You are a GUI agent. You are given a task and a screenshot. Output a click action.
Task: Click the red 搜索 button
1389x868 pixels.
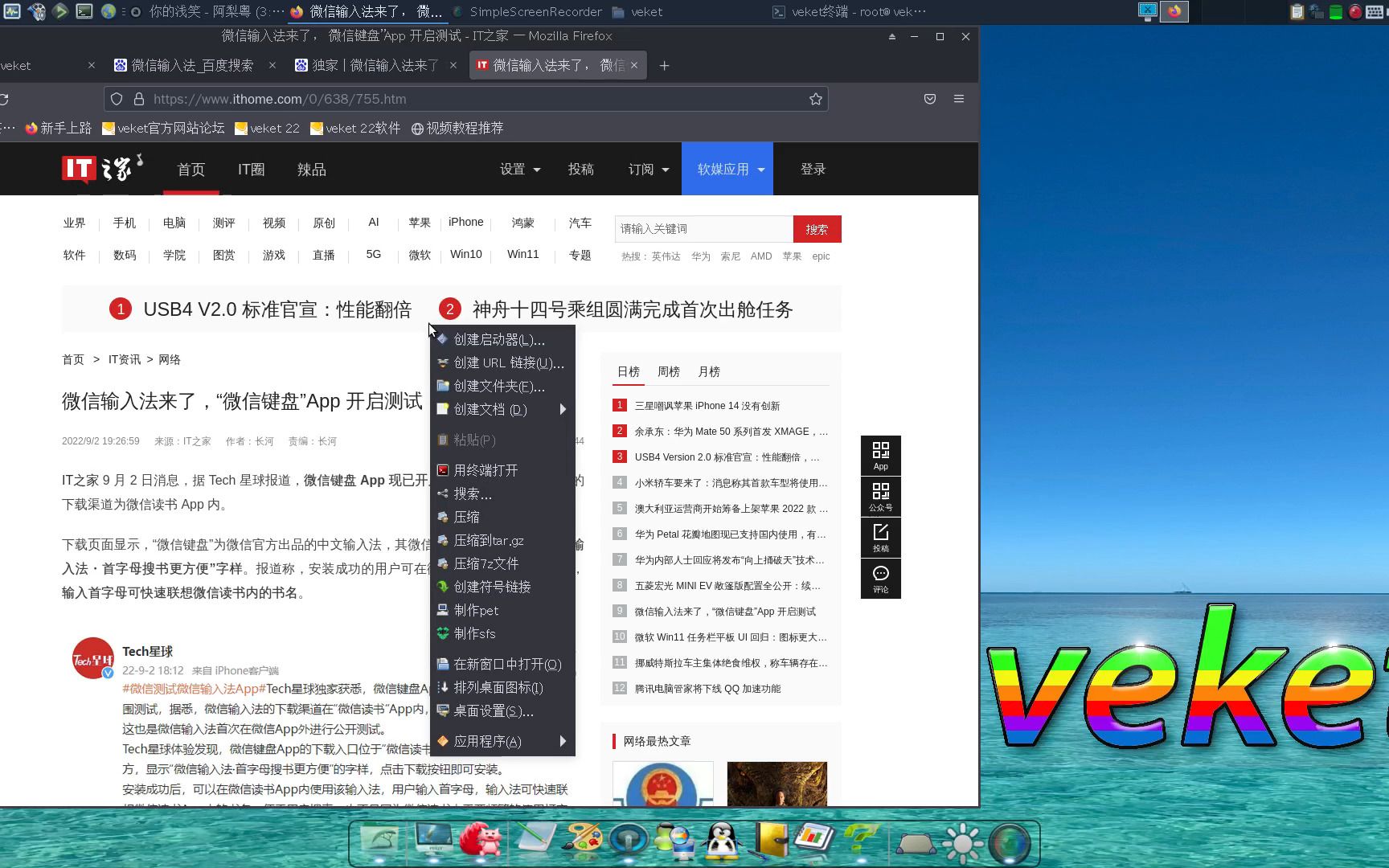coord(817,229)
